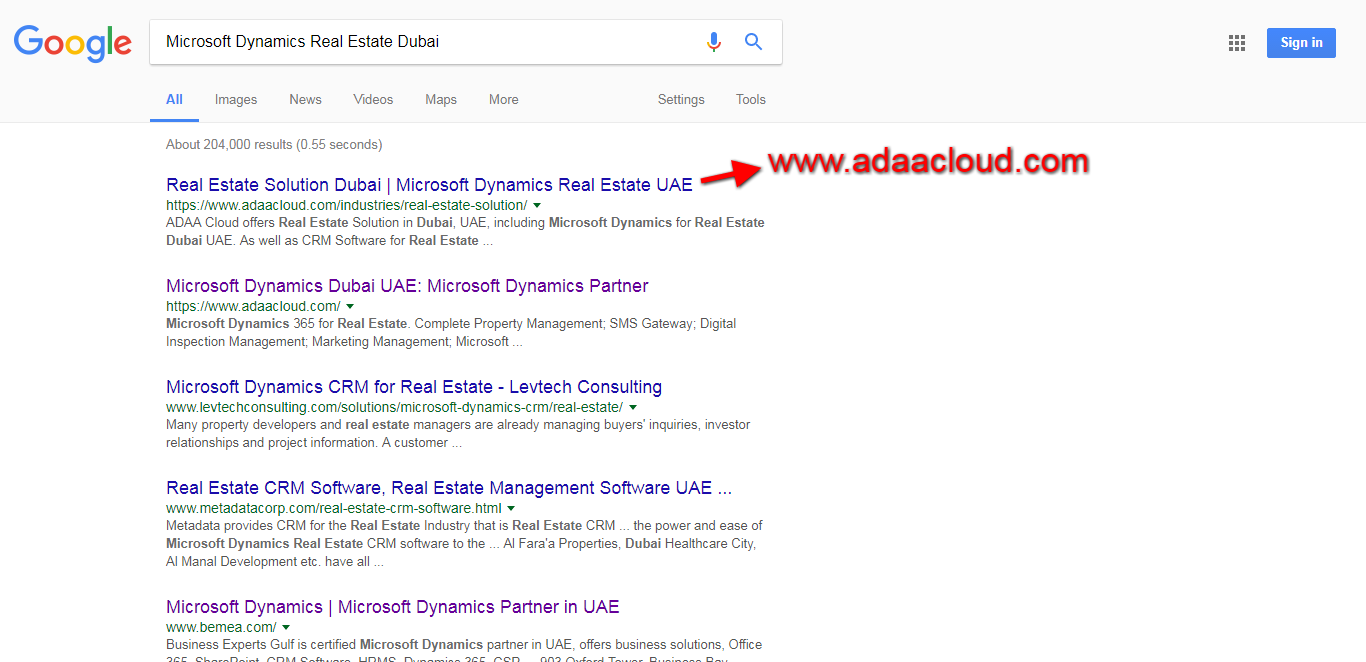Click the magnifying glass search icon
1366x662 pixels.
click(753, 42)
